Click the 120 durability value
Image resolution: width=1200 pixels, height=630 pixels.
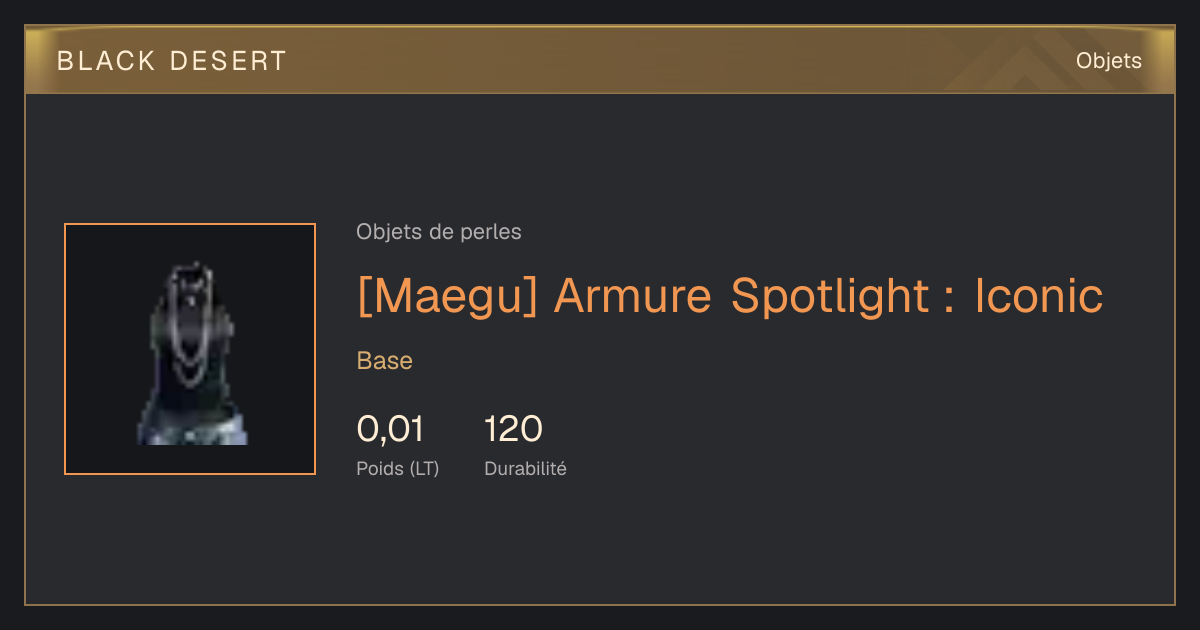pyautogui.click(x=513, y=429)
